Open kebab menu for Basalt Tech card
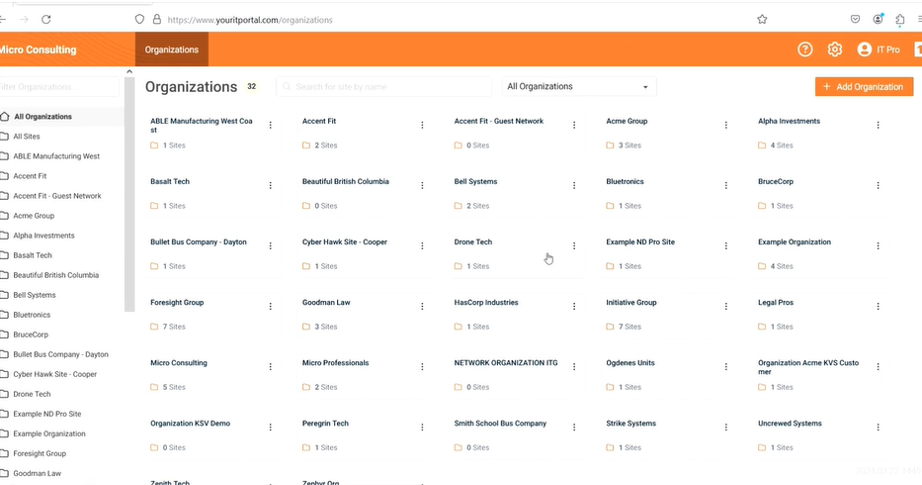This screenshot has width=922, height=485. click(x=270, y=186)
